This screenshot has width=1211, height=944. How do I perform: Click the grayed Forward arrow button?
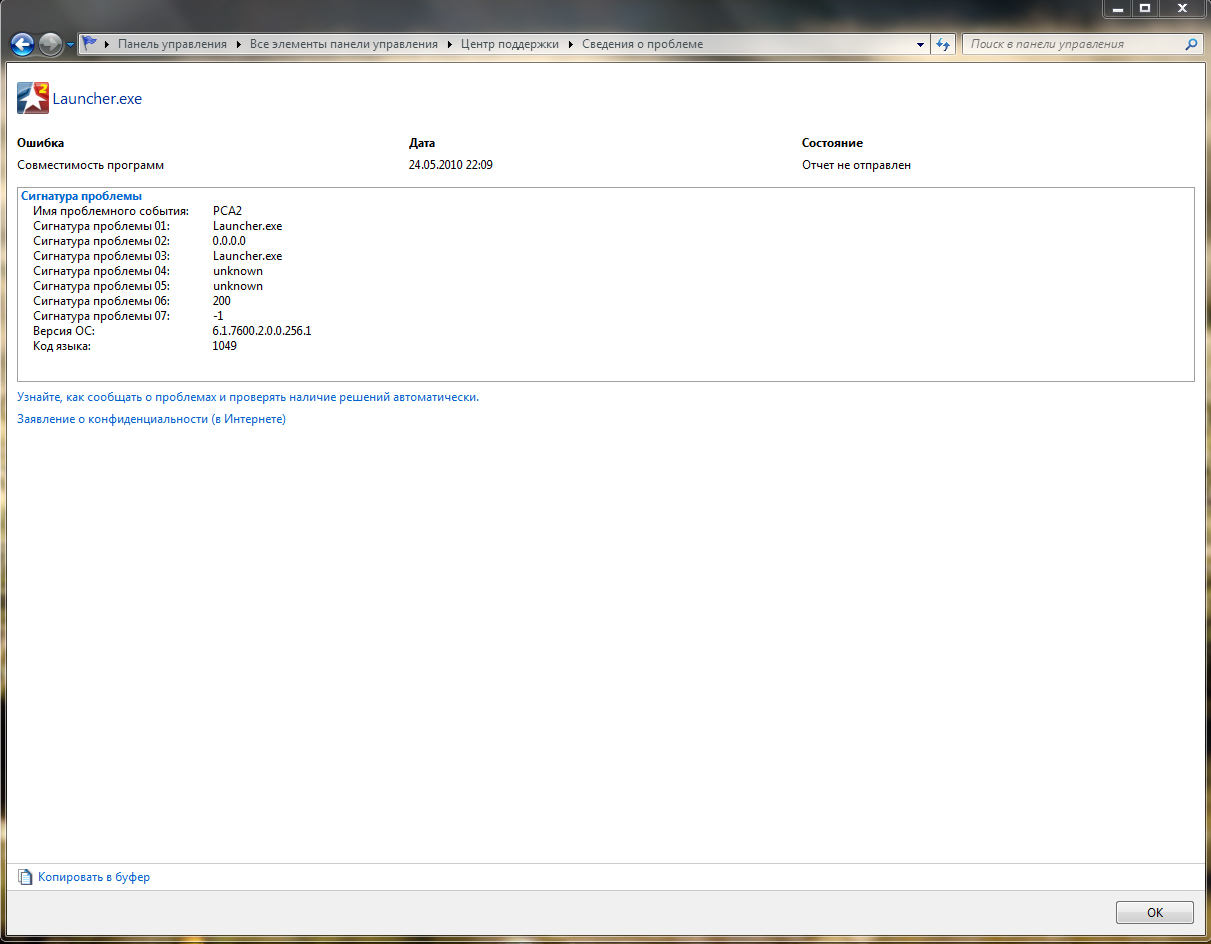pos(50,44)
